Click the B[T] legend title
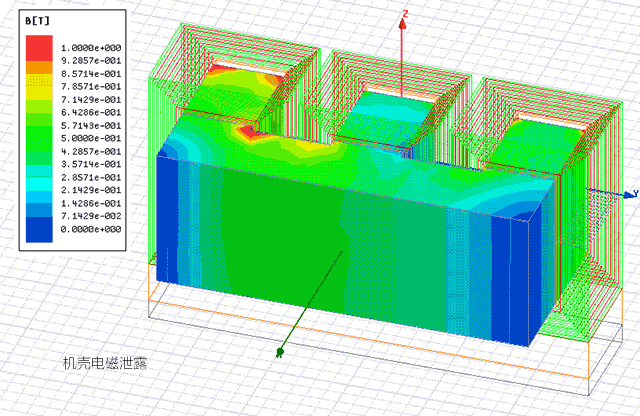The height and width of the screenshot is (416, 640). 38,21
